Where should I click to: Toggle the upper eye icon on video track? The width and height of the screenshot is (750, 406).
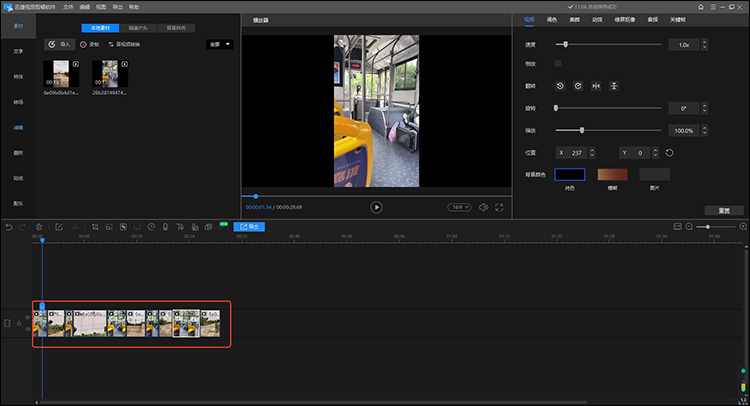point(27,318)
